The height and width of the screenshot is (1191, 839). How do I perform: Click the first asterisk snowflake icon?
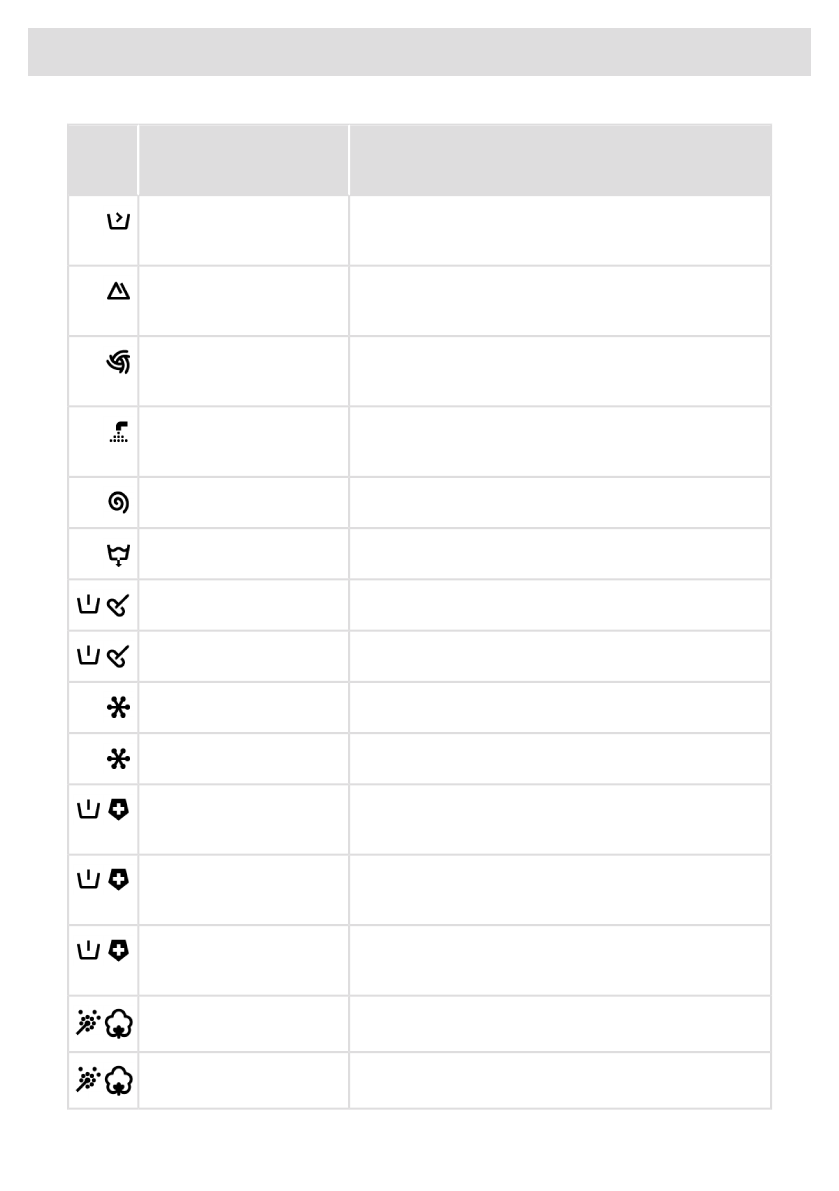pos(119,707)
